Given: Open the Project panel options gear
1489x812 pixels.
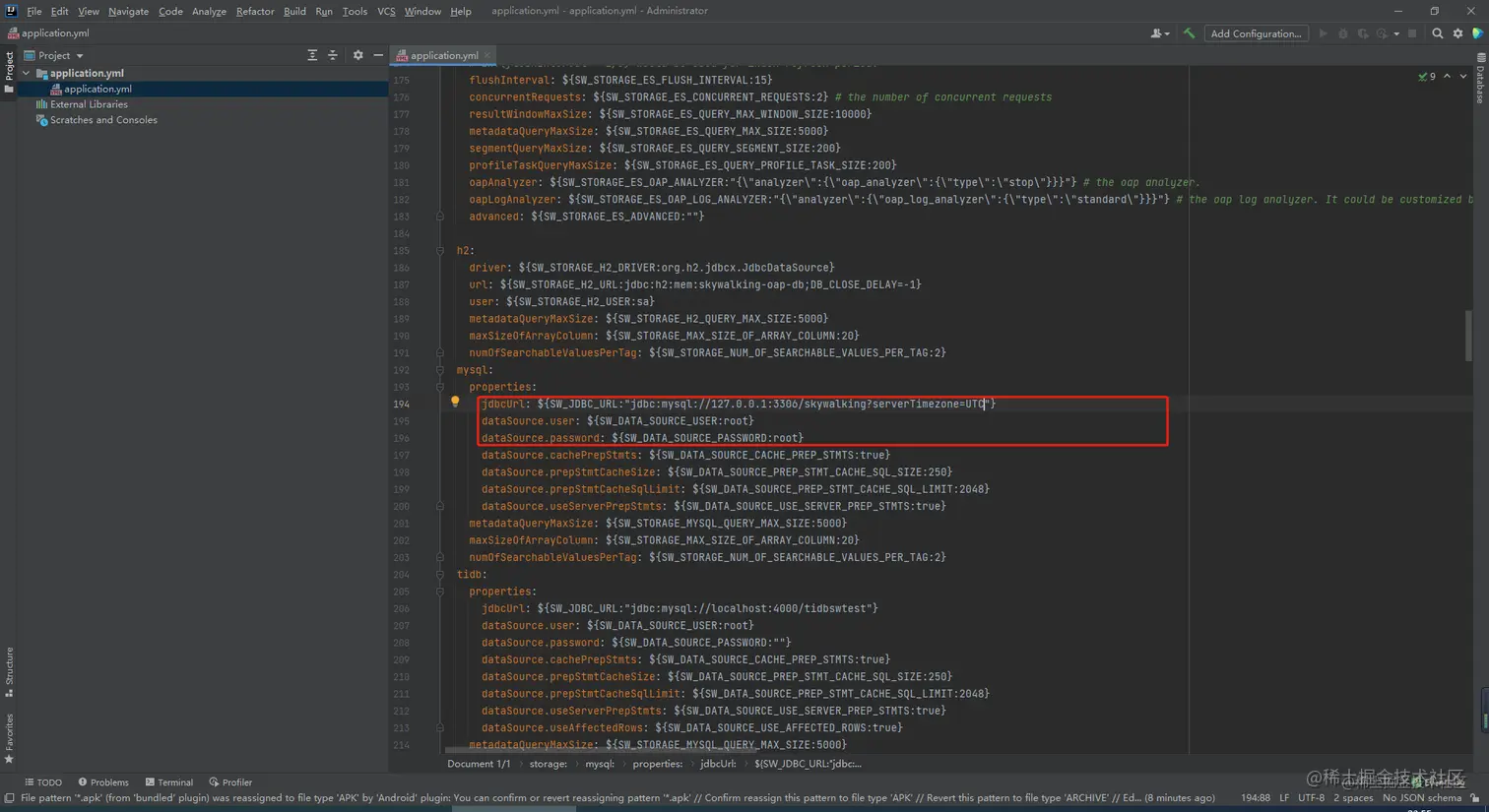Looking at the screenshot, I should (357, 55).
